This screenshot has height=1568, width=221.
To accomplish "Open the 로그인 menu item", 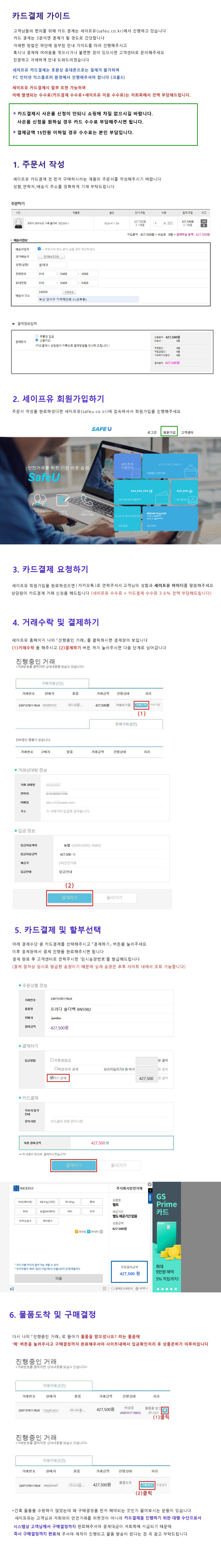I will pos(152,432).
